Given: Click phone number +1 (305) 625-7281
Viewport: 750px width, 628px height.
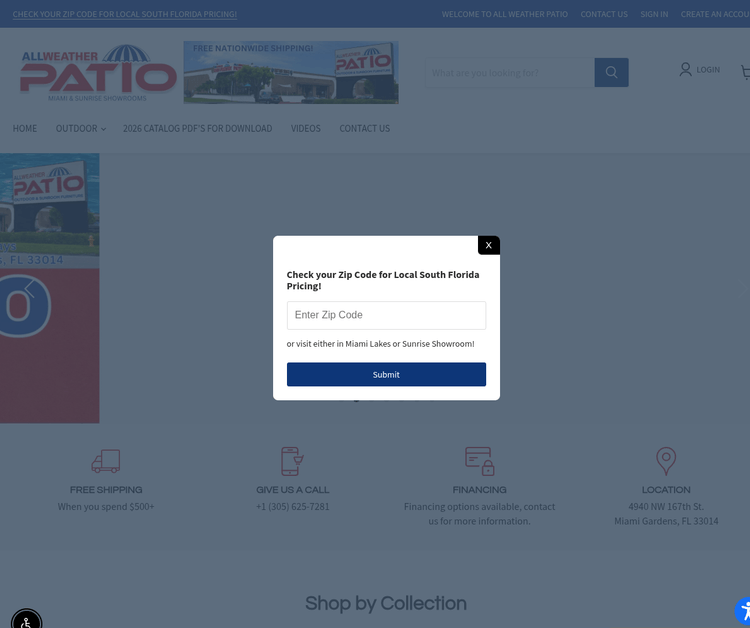Looking at the screenshot, I should (293, 507).
